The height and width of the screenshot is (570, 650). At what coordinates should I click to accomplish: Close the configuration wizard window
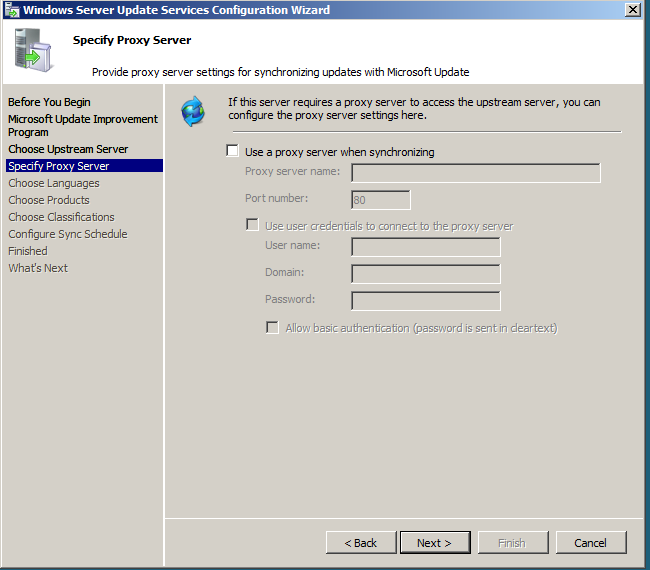pos(633,10)
